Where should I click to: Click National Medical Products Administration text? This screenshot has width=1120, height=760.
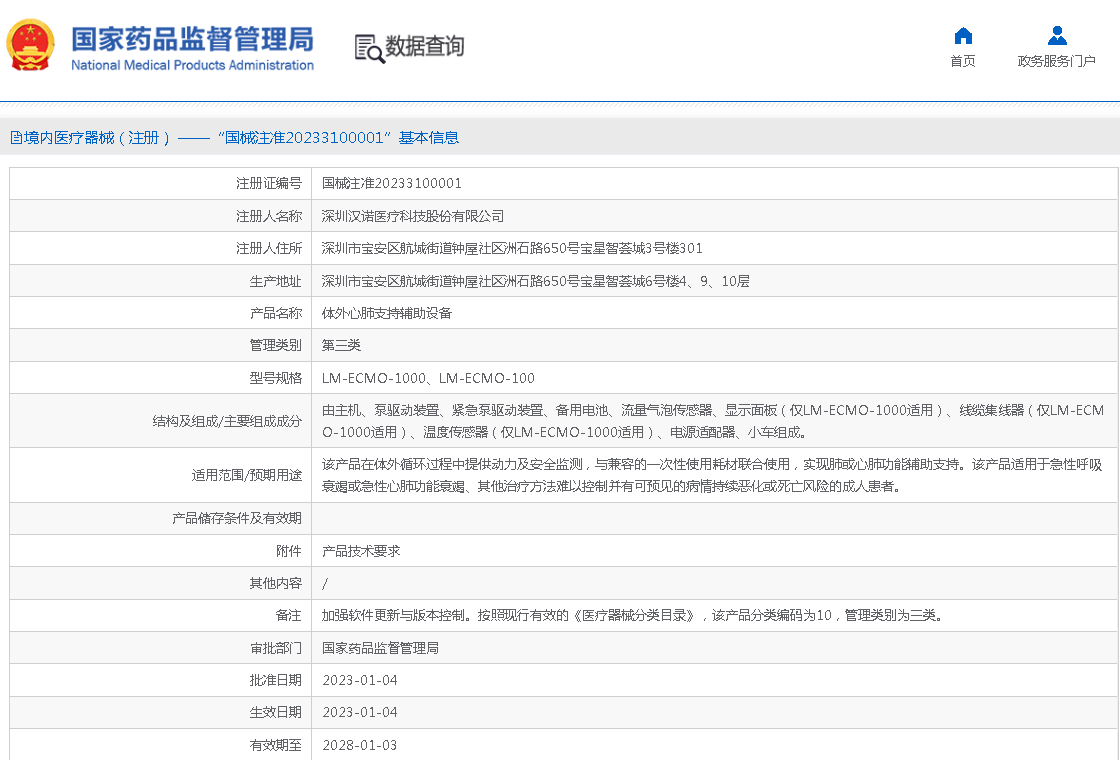[x=192, y=65]
